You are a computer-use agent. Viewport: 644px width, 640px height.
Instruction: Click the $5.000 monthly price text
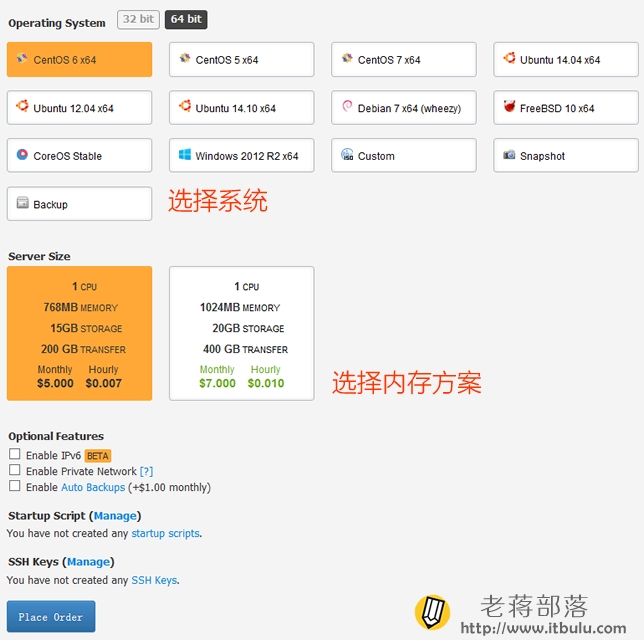coord(55,383)
